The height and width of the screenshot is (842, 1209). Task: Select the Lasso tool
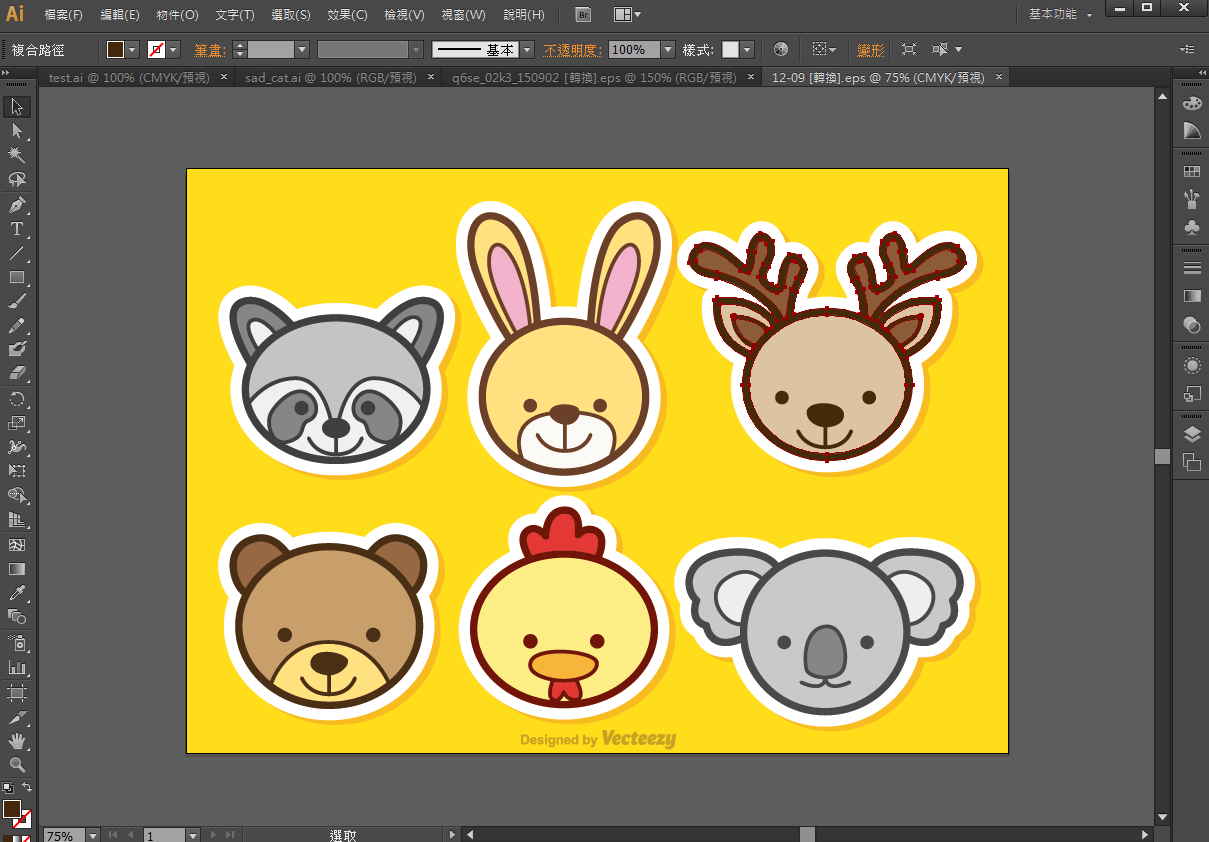[17, 180]
